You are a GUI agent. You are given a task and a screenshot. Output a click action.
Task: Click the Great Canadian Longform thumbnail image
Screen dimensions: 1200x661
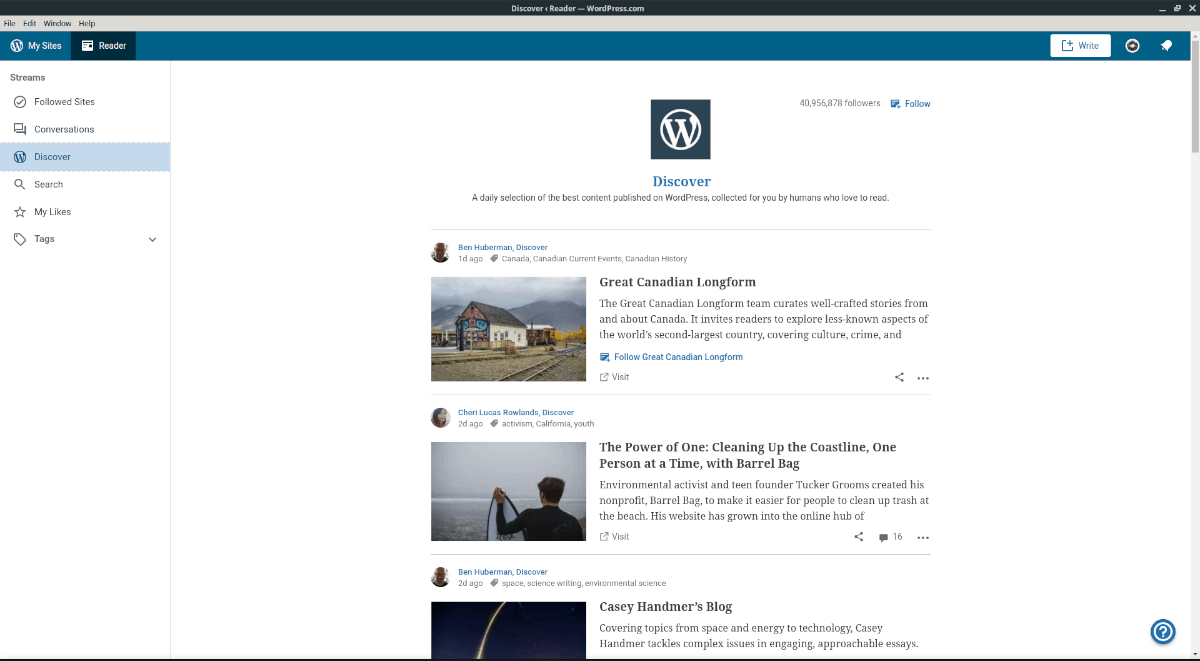(x=508, y=329)
